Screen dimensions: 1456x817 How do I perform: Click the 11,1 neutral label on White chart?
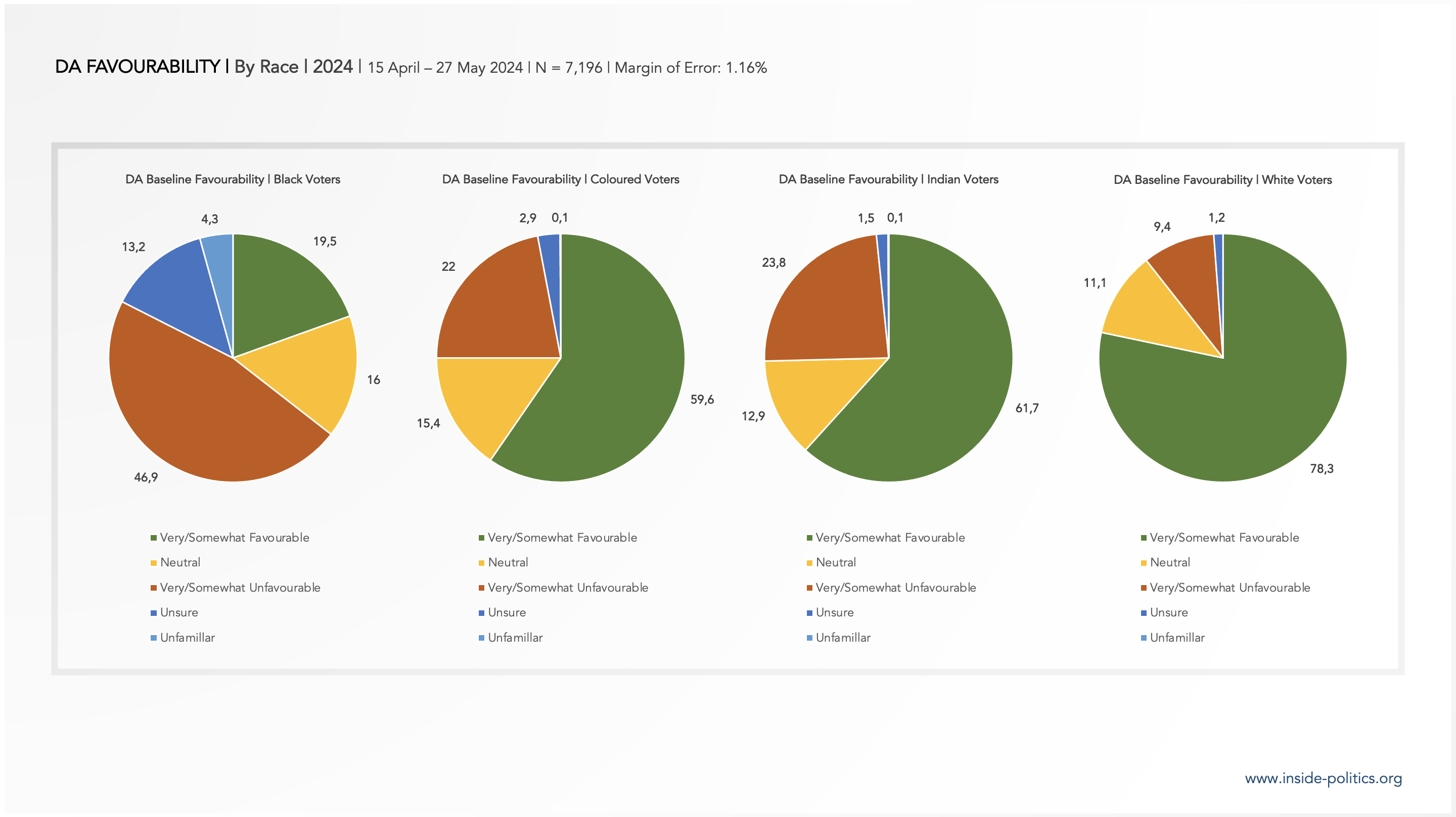tap(1094, 282)
